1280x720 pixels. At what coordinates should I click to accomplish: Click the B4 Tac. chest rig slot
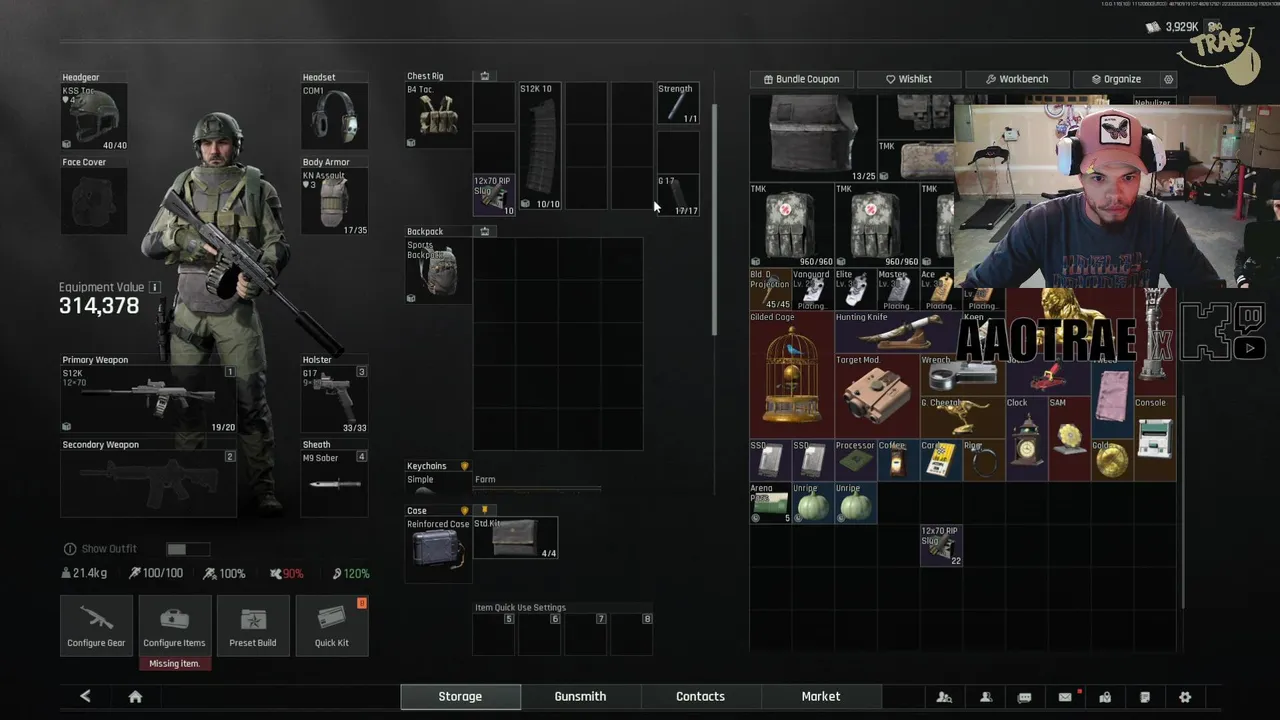pos(438,116)
